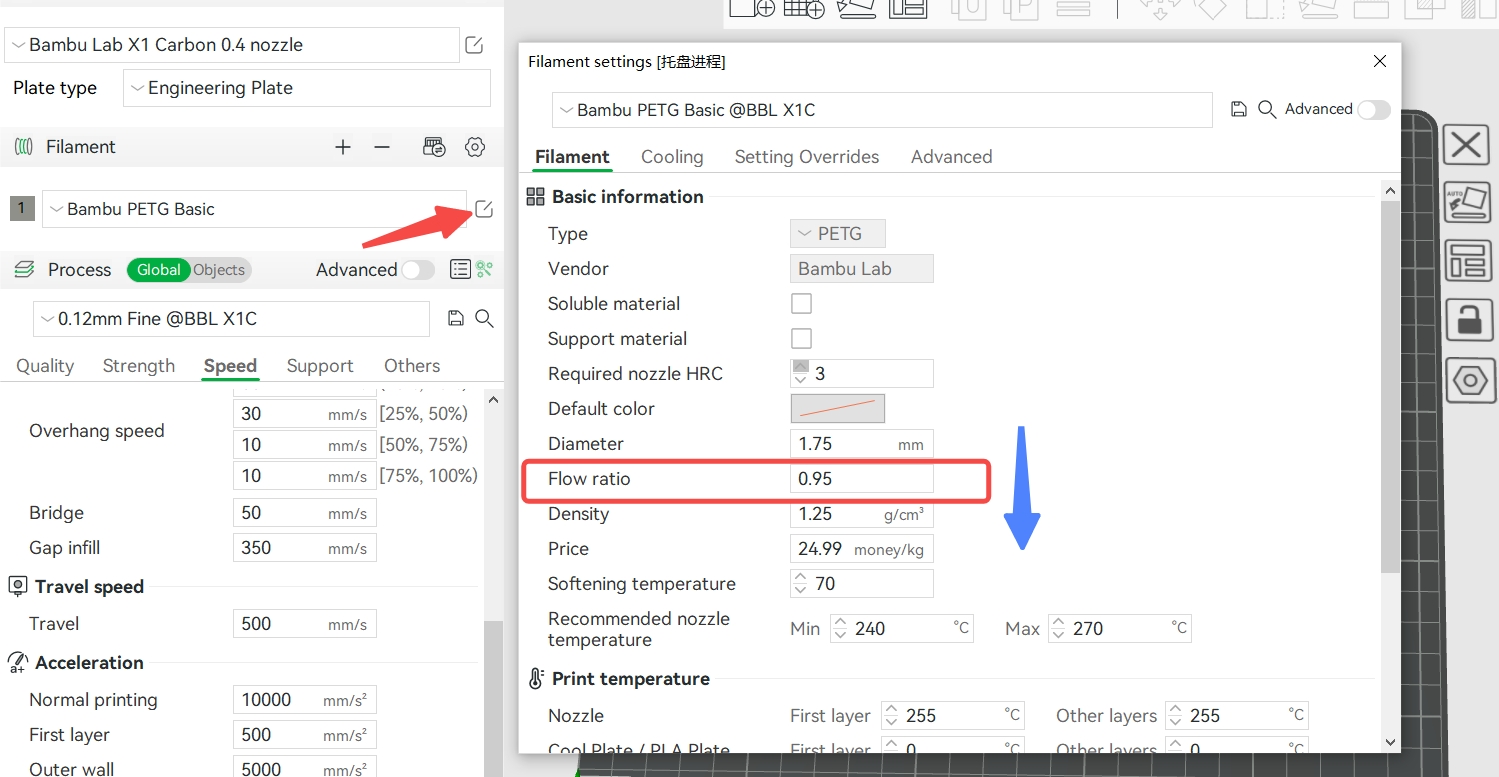Switch process scope to Objects

[219, 270]
